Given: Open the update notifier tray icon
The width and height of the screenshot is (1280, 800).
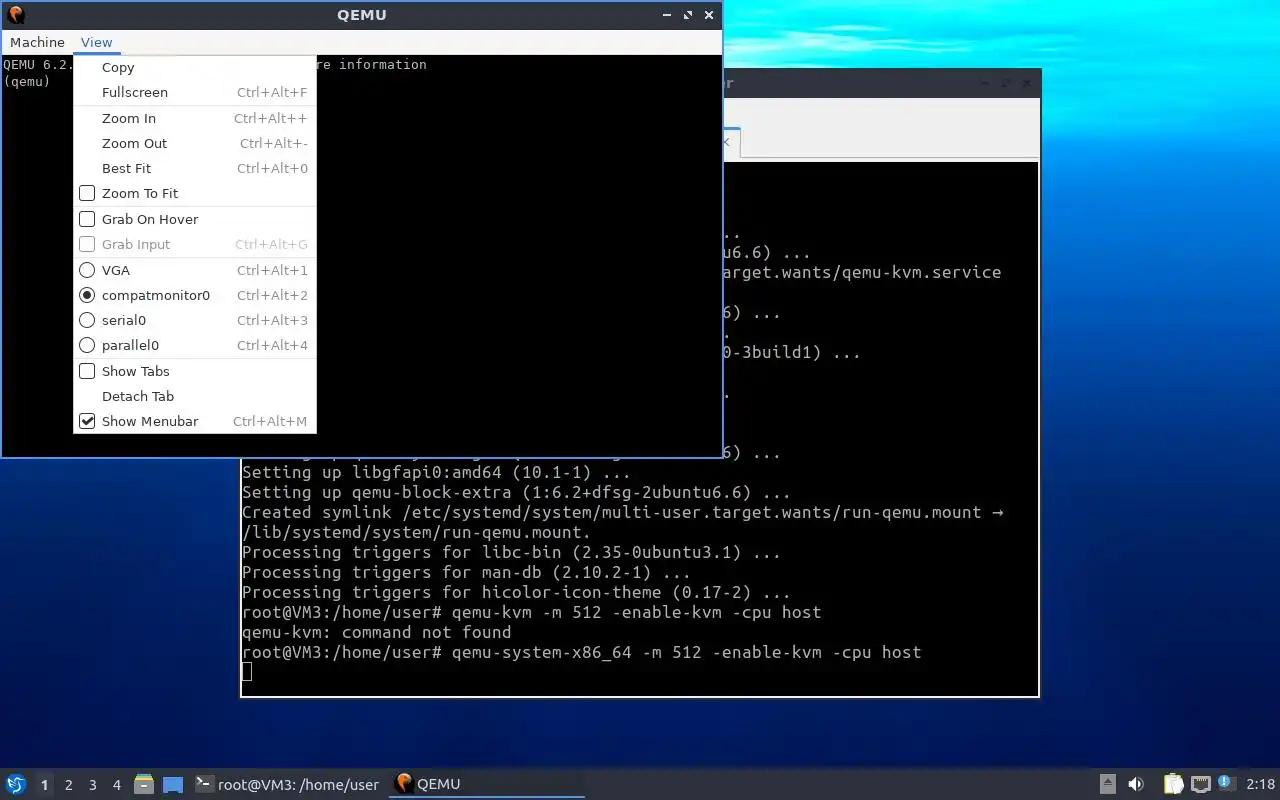Looking at the screenshot, I should click(1226, 783).
